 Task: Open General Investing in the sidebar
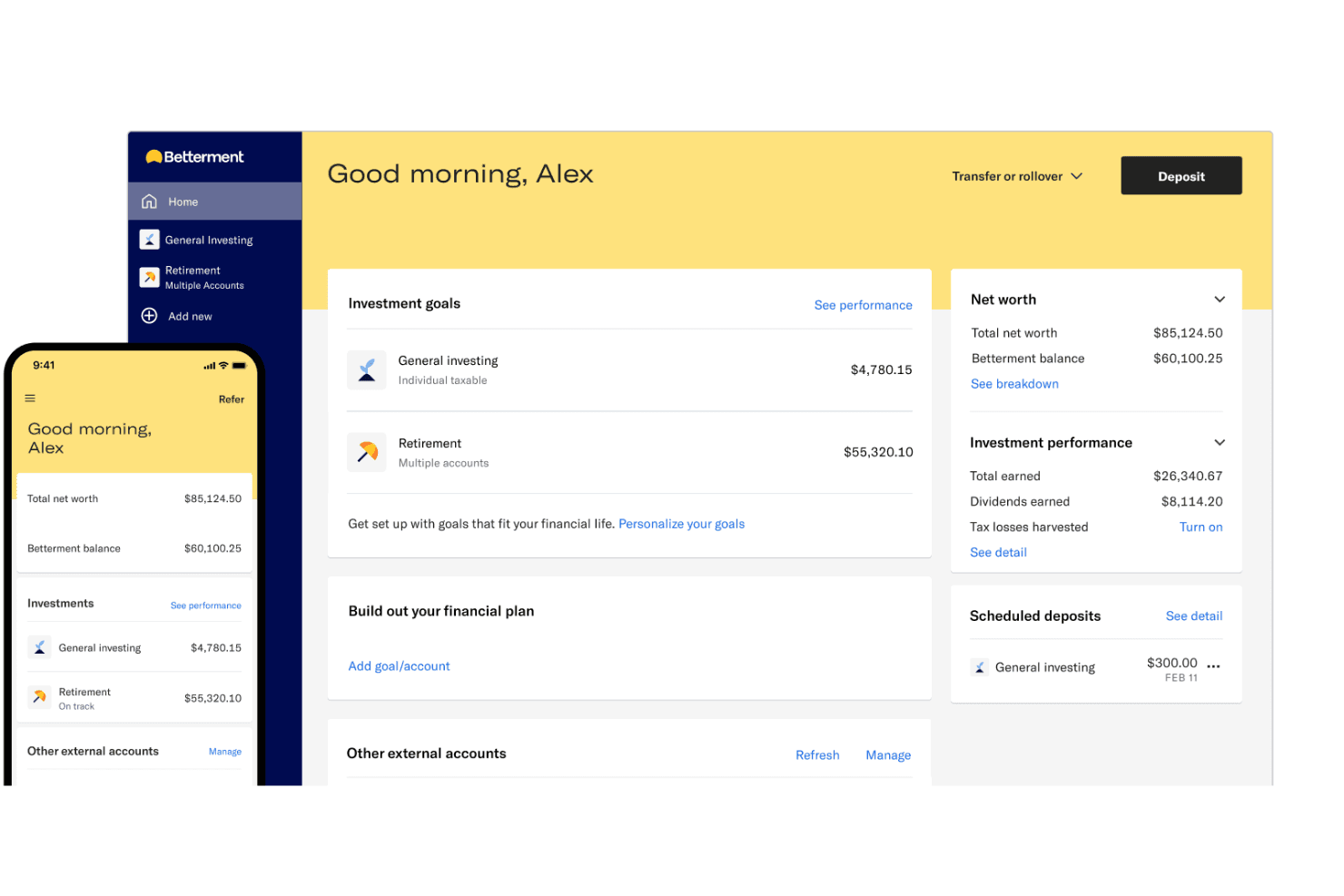pos(215,240)
